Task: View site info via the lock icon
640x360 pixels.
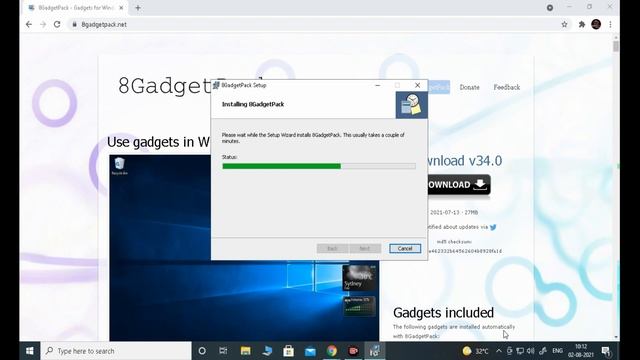Action: click(x=74, y=24)
